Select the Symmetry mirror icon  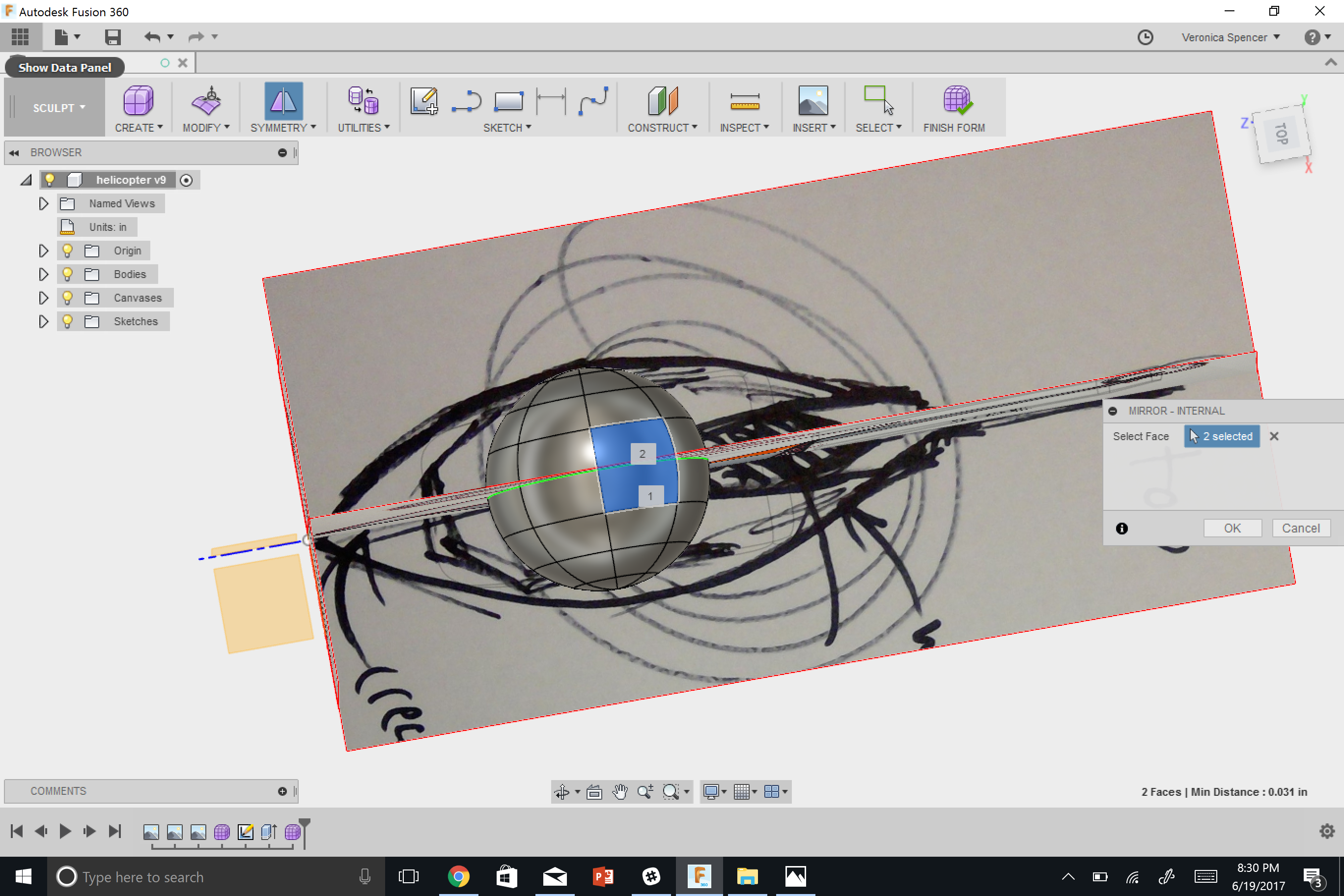[283, 101]
